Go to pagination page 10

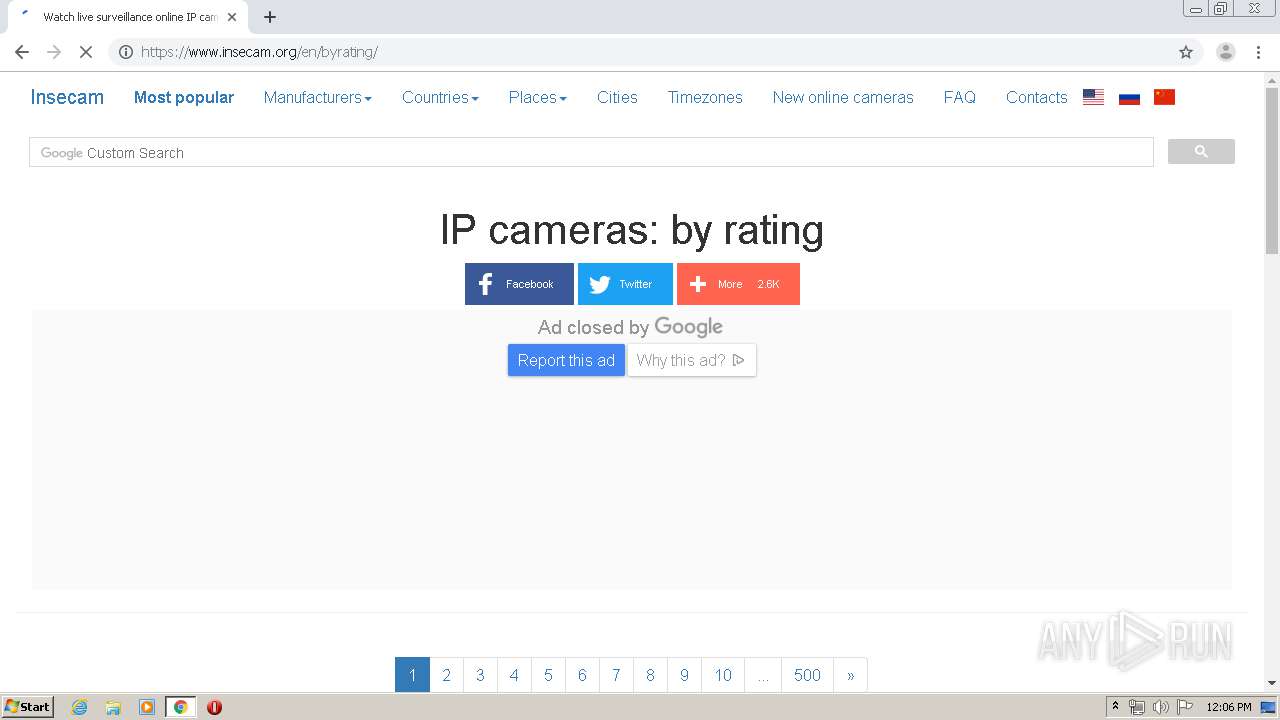723,675
